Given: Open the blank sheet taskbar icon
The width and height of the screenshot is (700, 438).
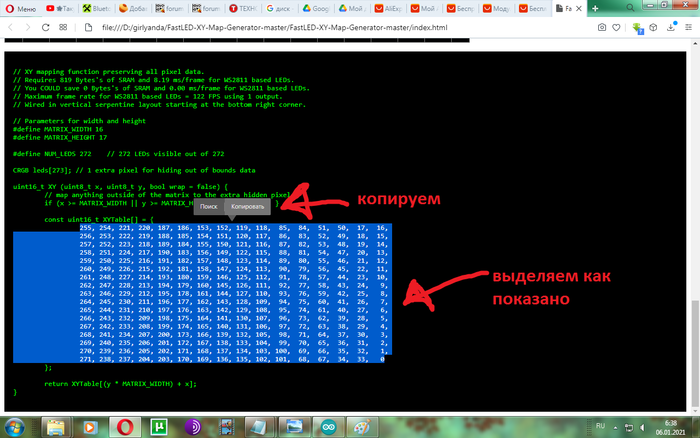Looking at the screenshot, I should coord(259,427).
